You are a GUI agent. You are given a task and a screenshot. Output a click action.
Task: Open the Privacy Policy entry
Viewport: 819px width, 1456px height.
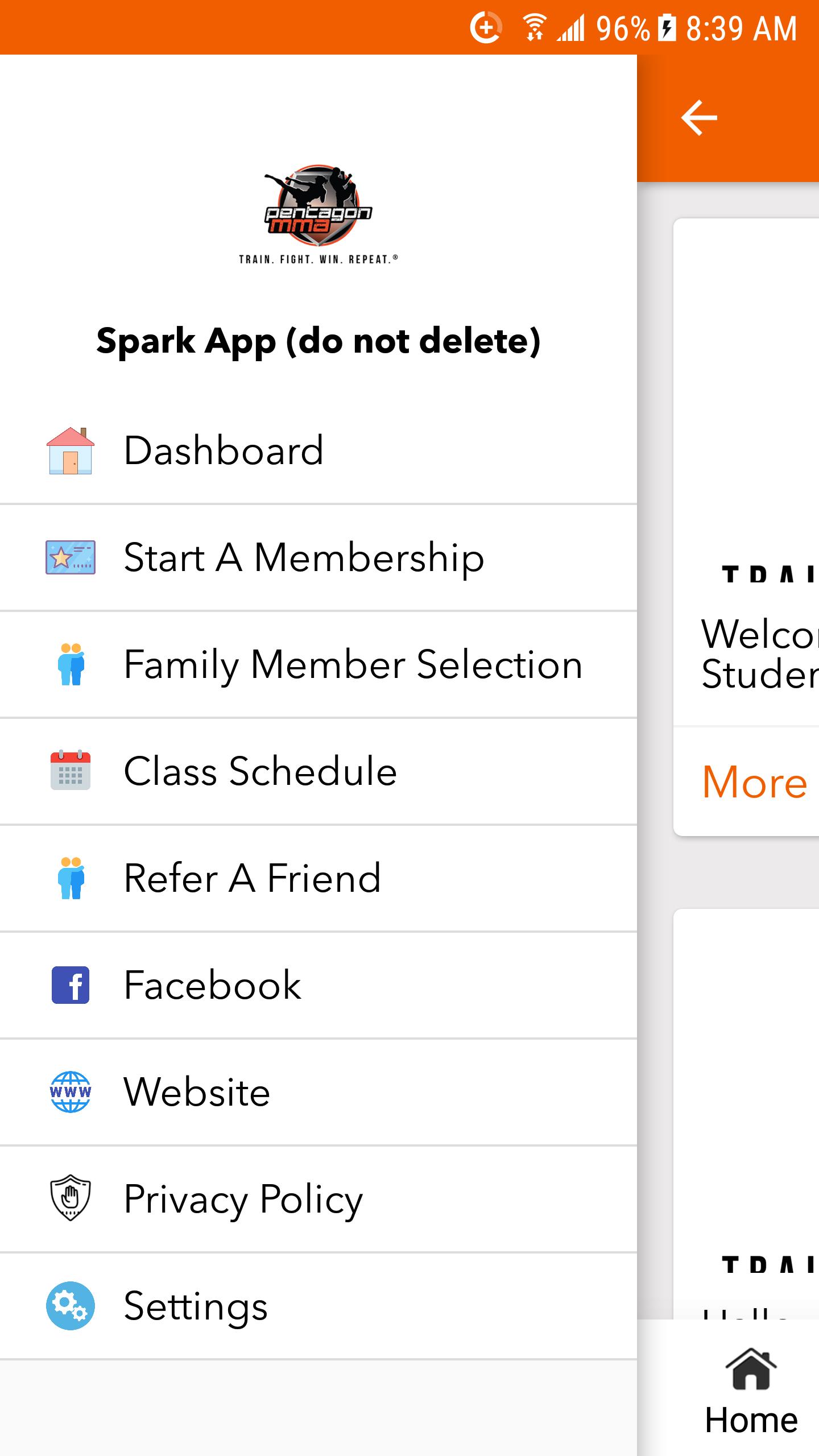coord(318,1199)
